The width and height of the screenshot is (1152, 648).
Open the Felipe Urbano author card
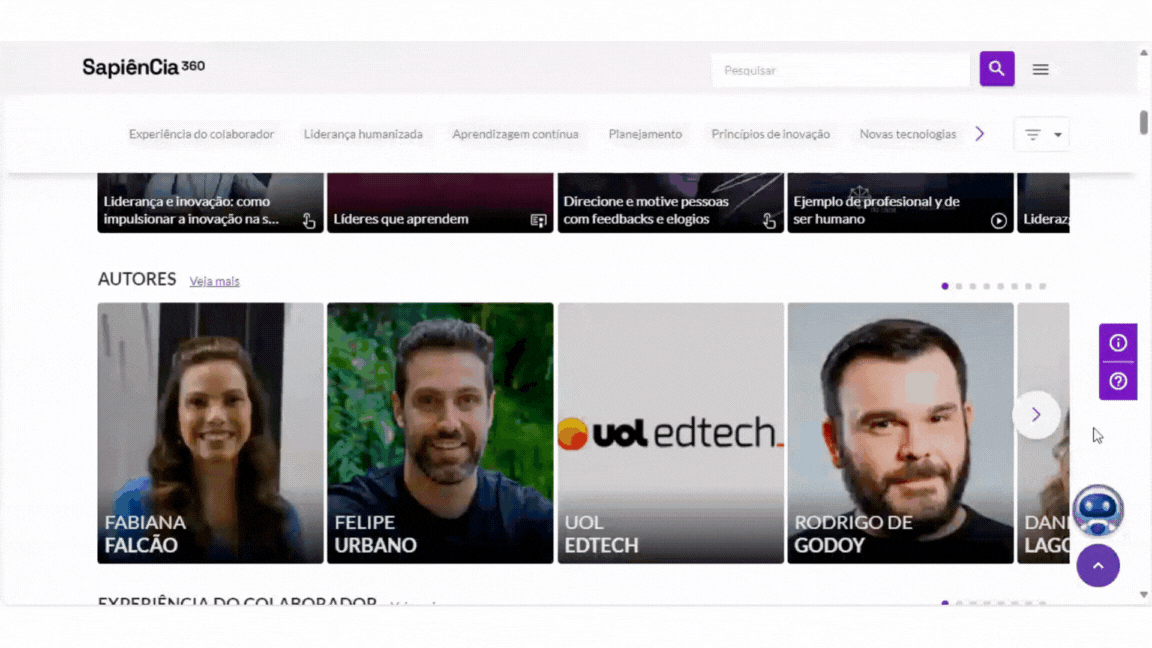(x=440, y=433)
